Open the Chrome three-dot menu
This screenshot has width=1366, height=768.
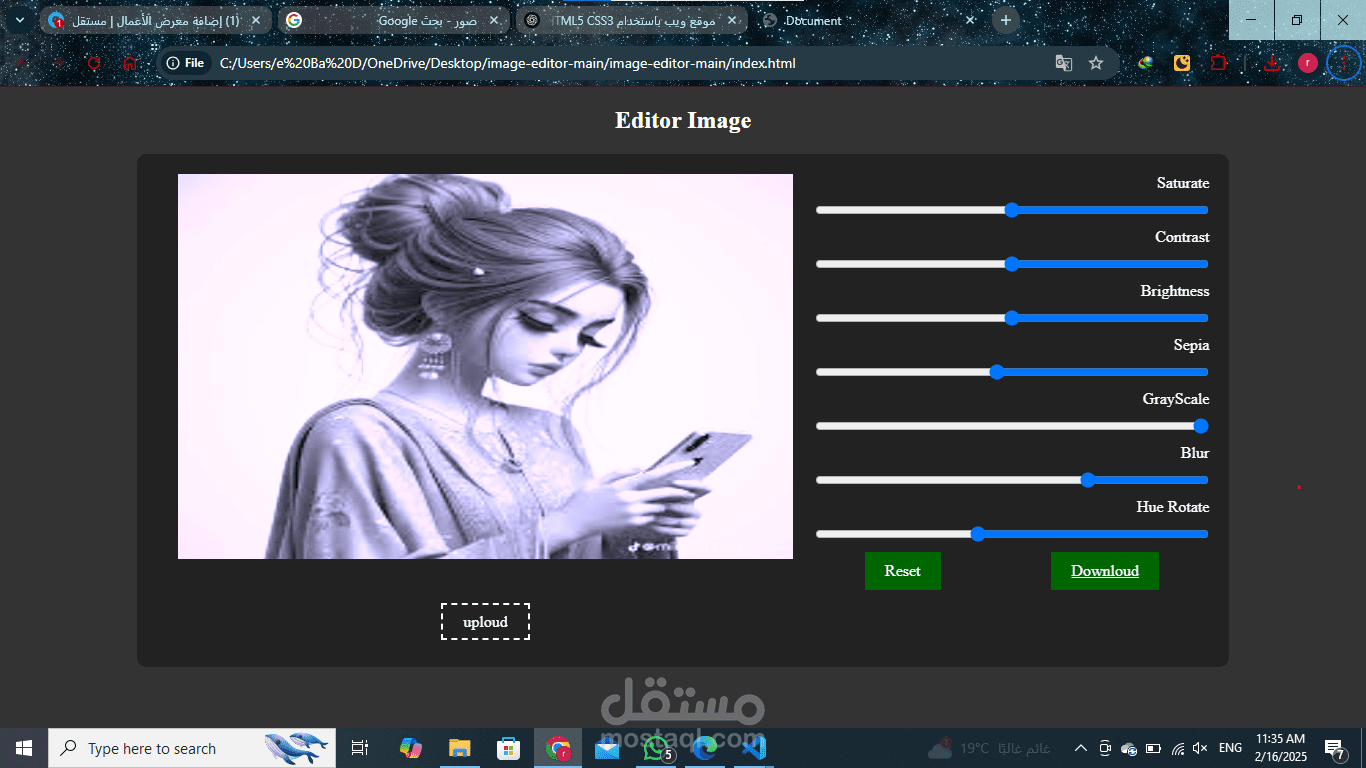(x=1344, y=63)
